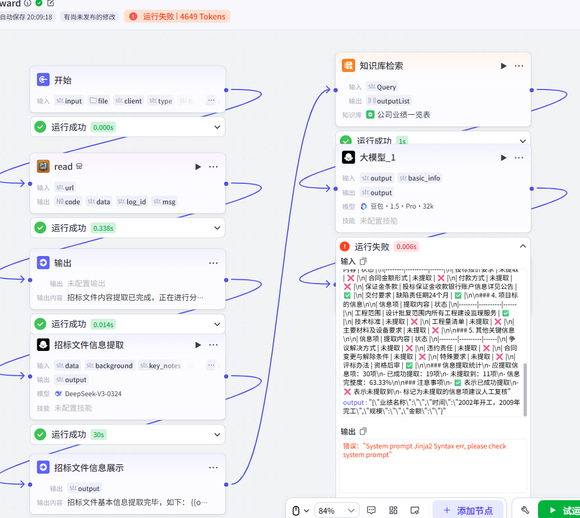
Task: Open the 输出 node more options menu
Action: [213, 263]
